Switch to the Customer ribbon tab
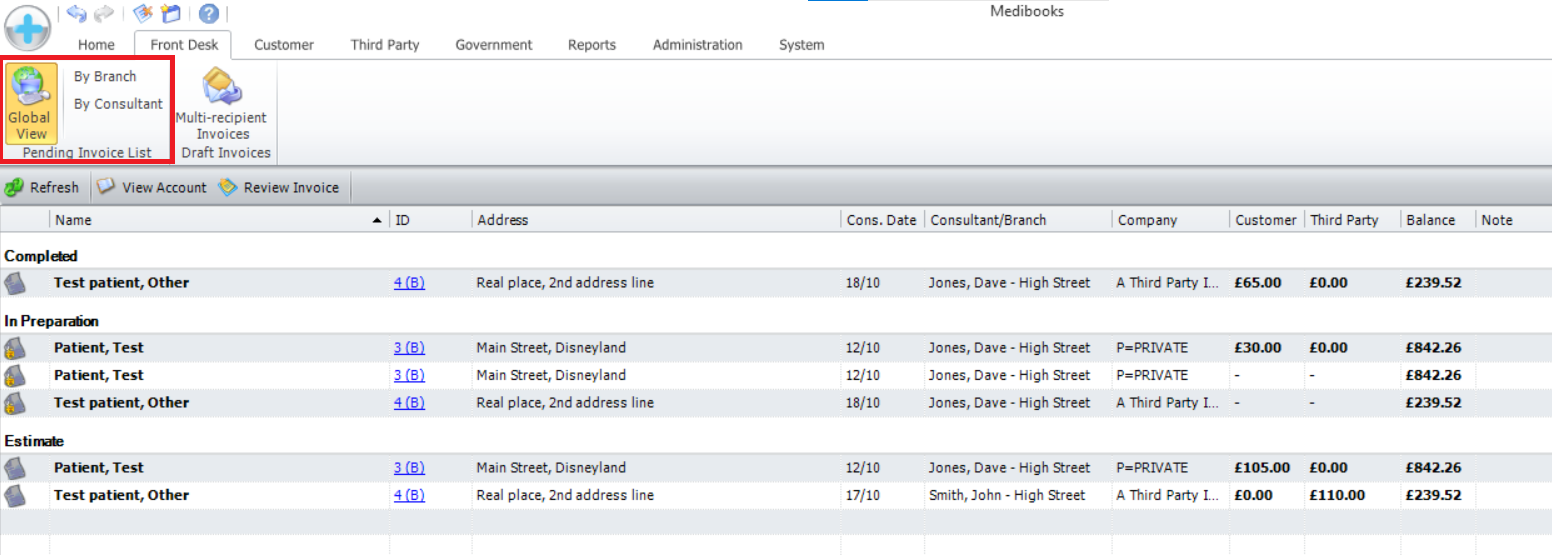 (284, 45)
